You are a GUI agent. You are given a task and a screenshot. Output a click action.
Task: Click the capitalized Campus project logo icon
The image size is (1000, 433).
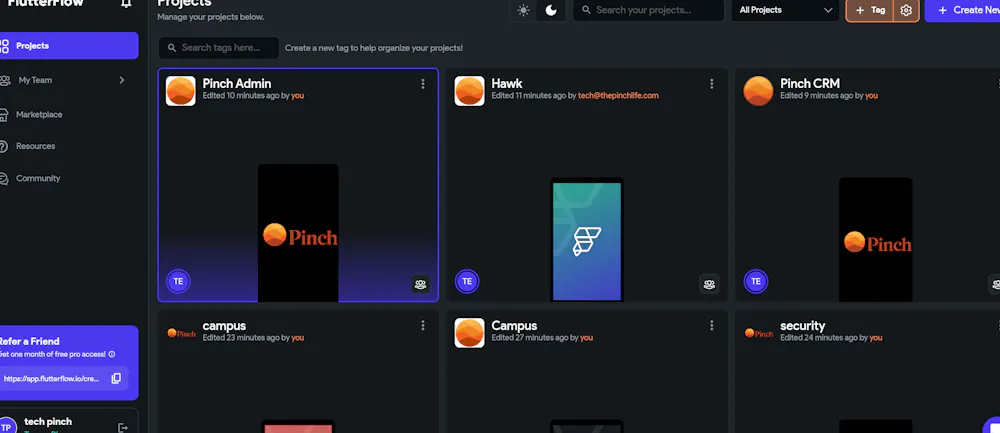469,333
